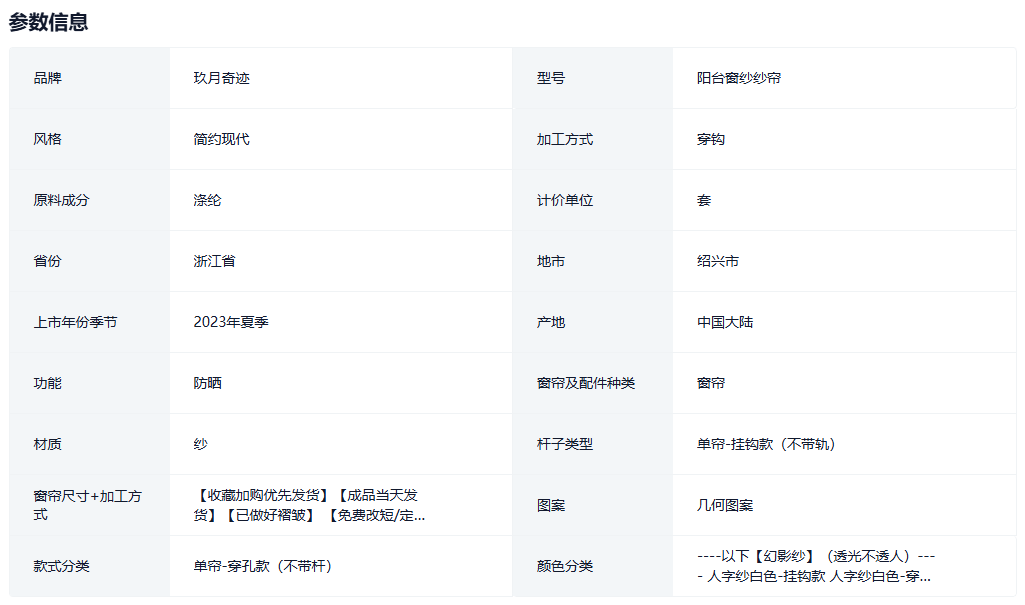Image resolution: width=1025 pixels, height=605 pixels.
Task: Select the 简约现代 style value
Action: pos(221,139)
